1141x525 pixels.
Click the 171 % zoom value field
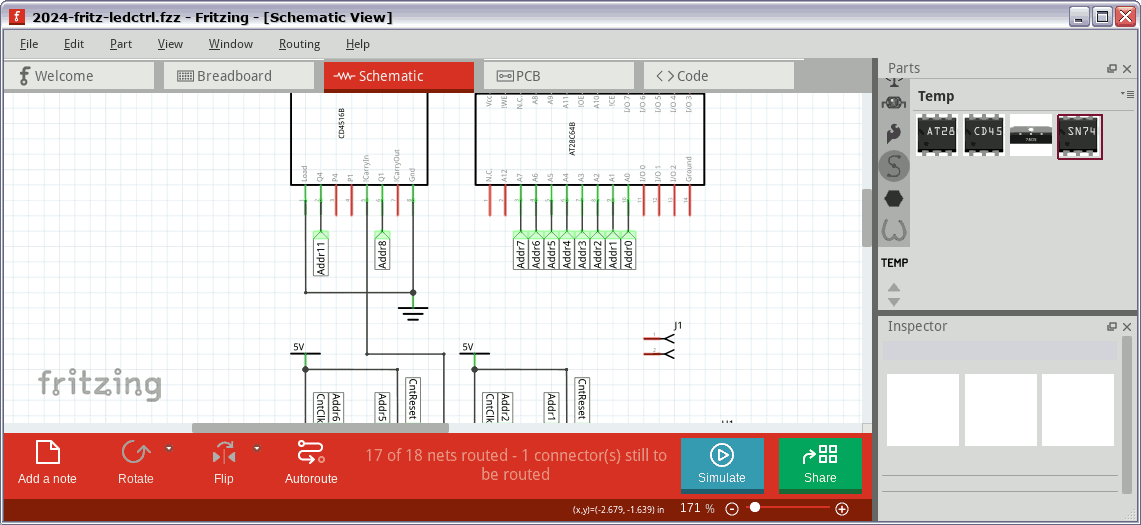[697, 508]
